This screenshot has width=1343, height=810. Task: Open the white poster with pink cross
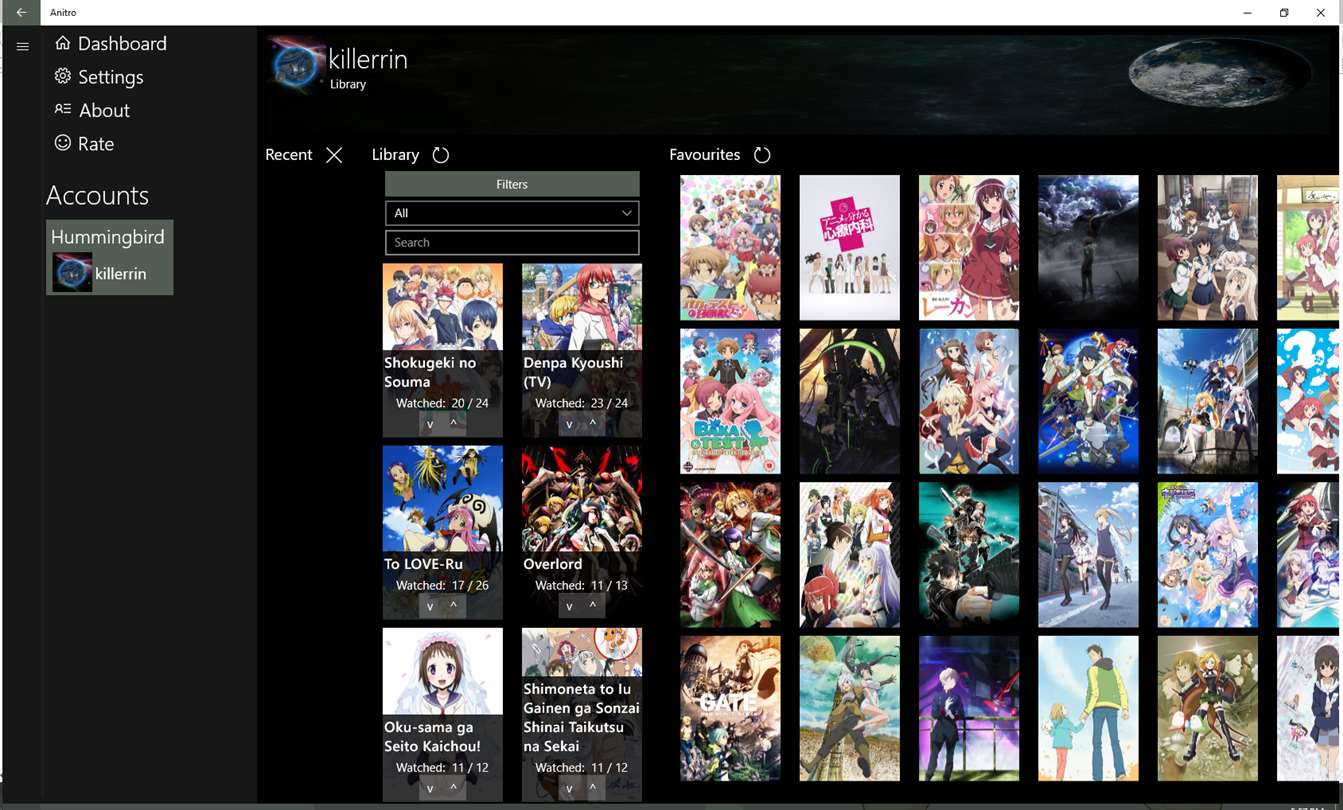coord(850,248)
